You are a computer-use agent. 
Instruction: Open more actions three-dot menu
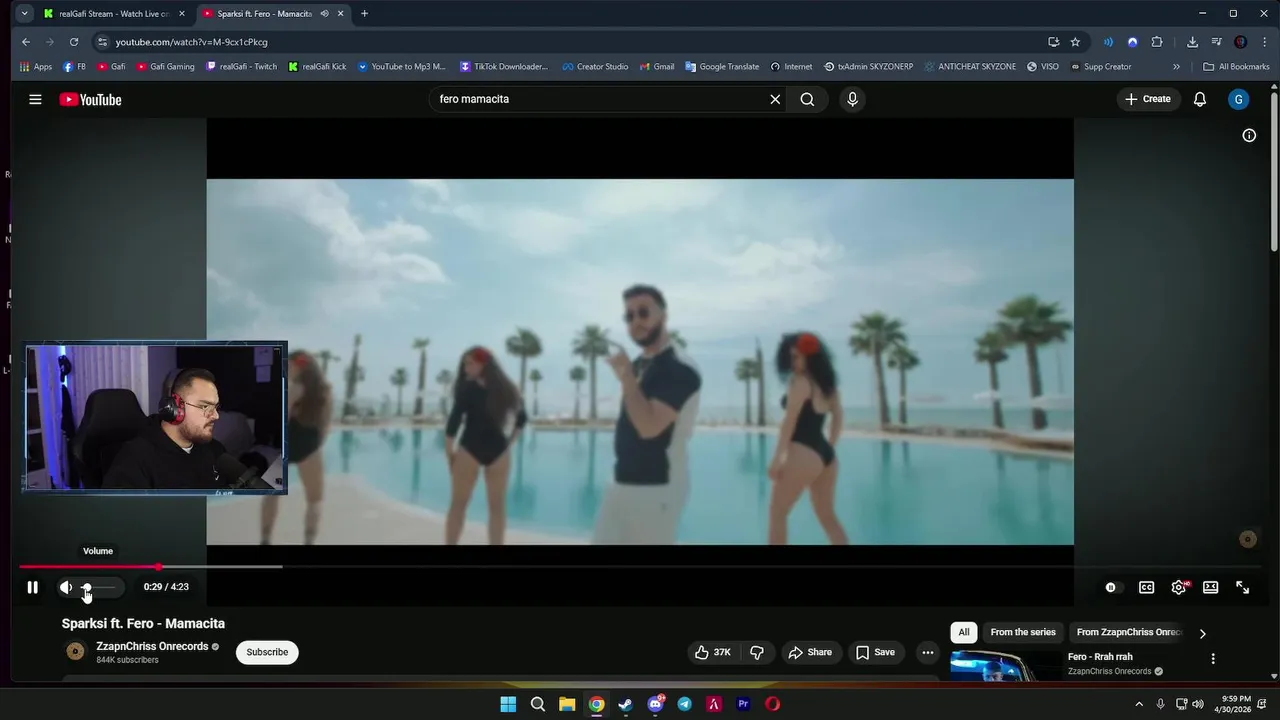coord(928,652)
